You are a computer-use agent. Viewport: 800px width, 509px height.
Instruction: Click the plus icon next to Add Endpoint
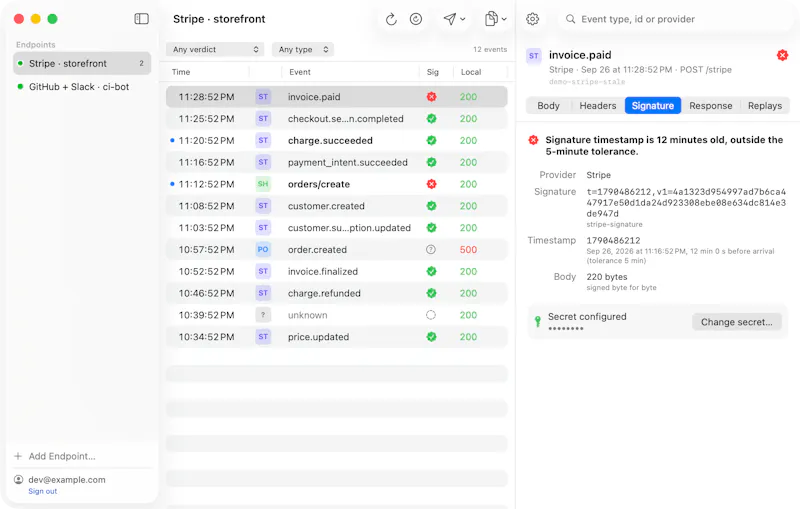[x=18, y=456]
